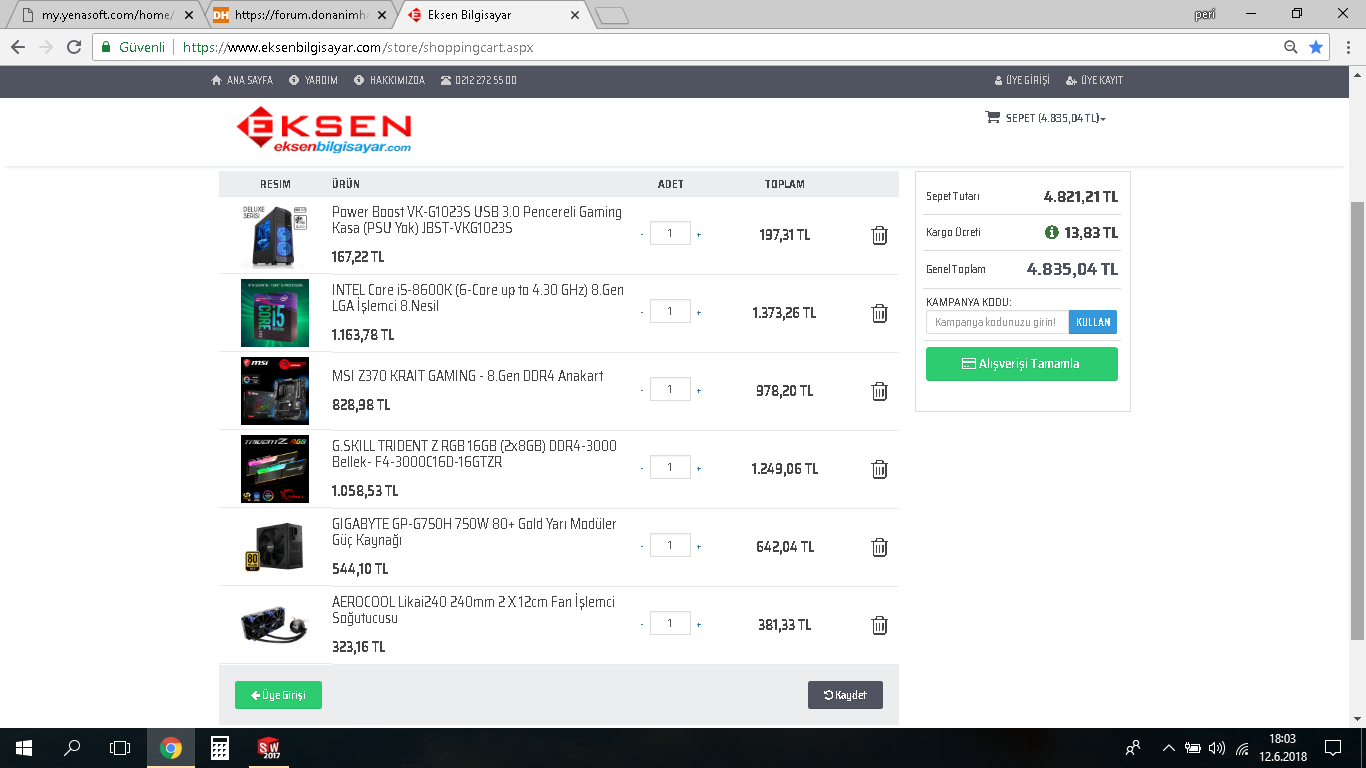Increase quantity of G.SKILL TRIDENT Z

click(x=699, y=469)
